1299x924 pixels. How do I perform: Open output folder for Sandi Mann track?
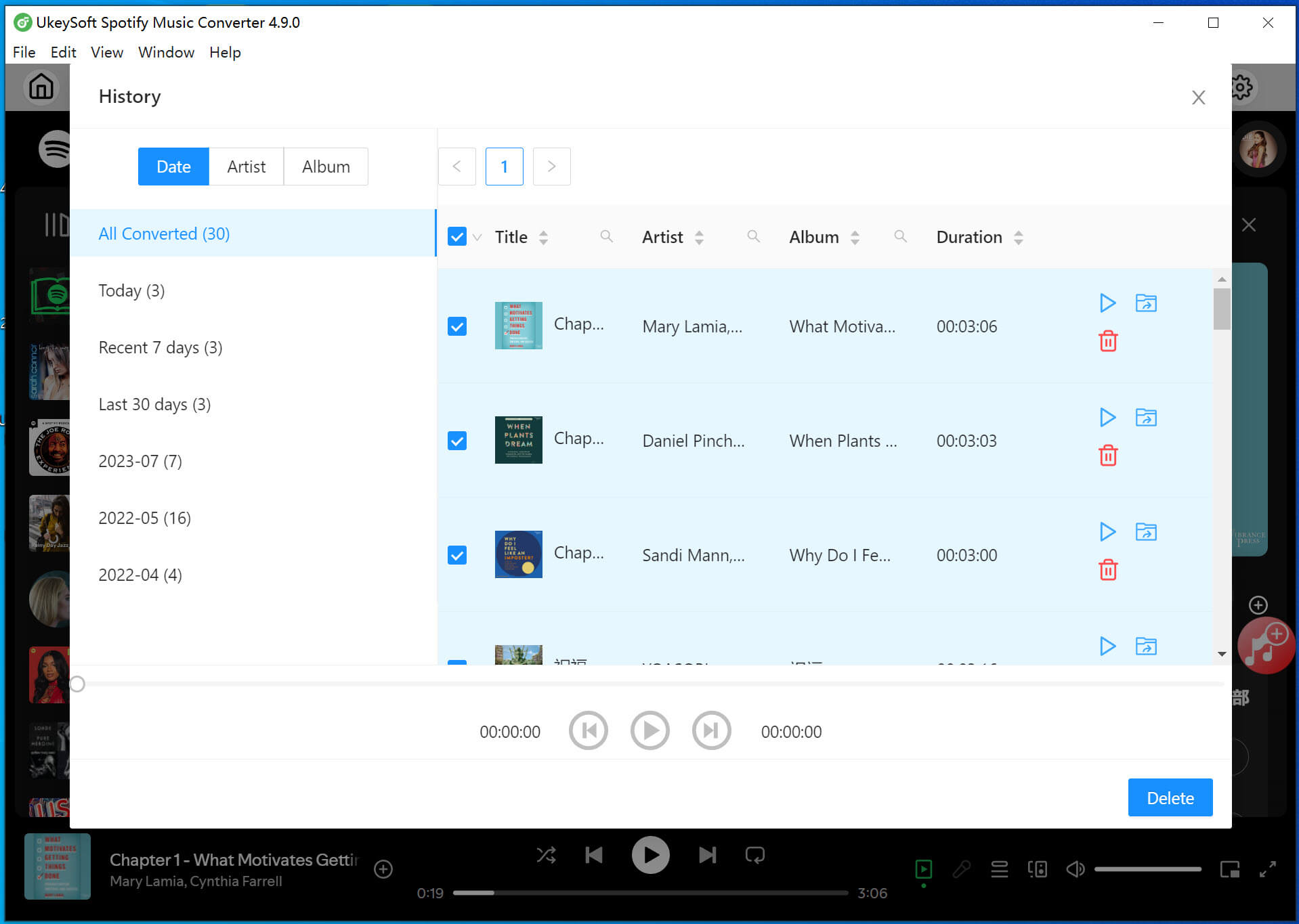[1146, 531]
